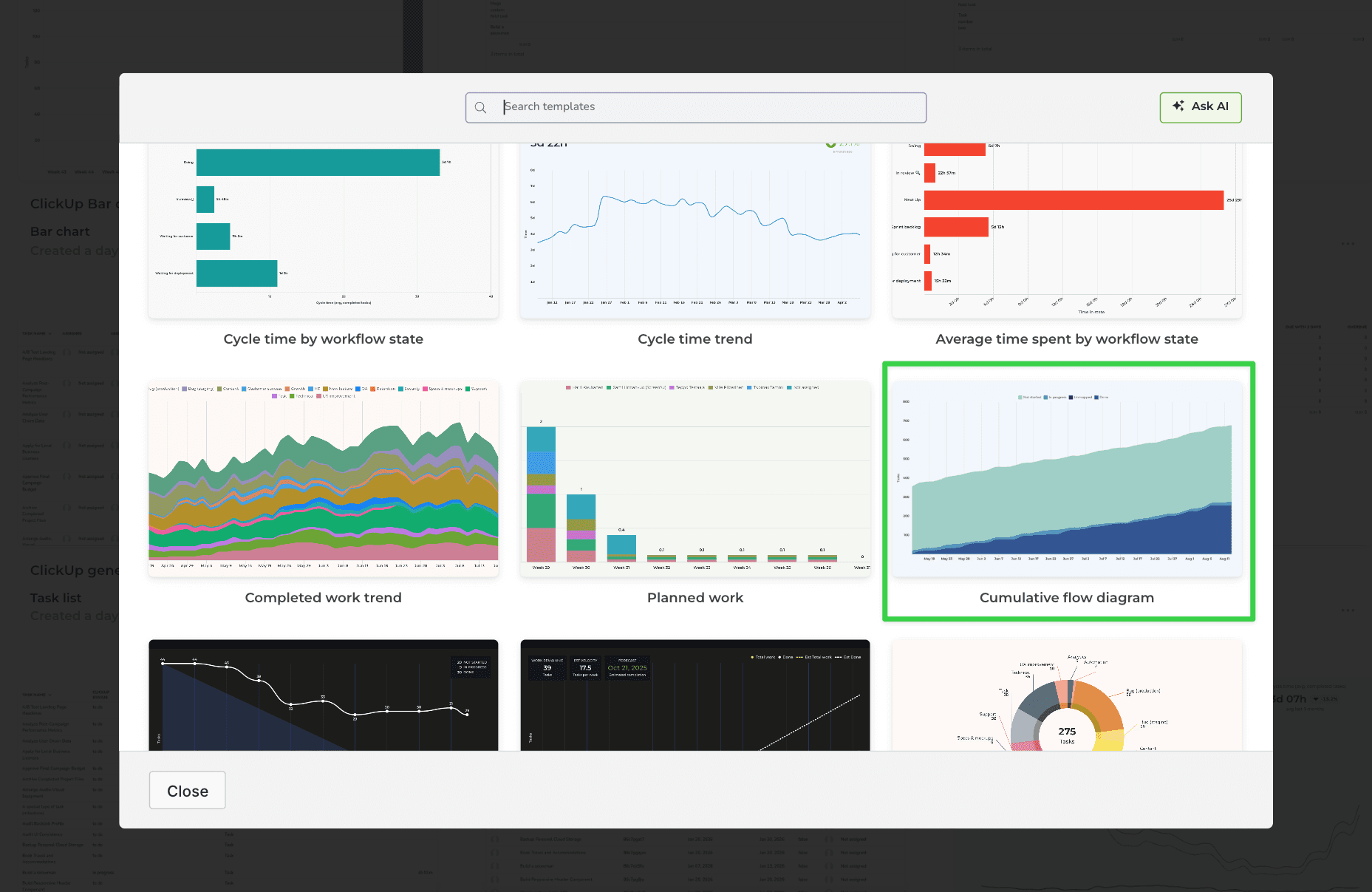Click the Not assigned avatar icon next to A/B Test Landing Page Headlines
1372x892 pixels.
[66, 353]
